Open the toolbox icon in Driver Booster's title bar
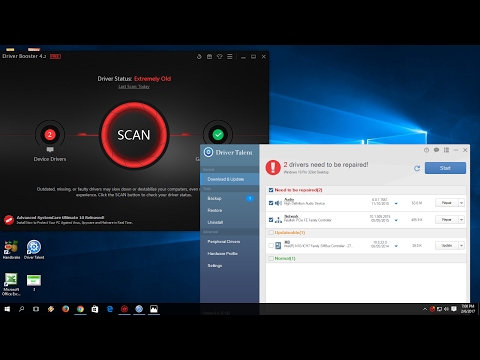The height and width of the screenshot is (360, 480). 209,57
